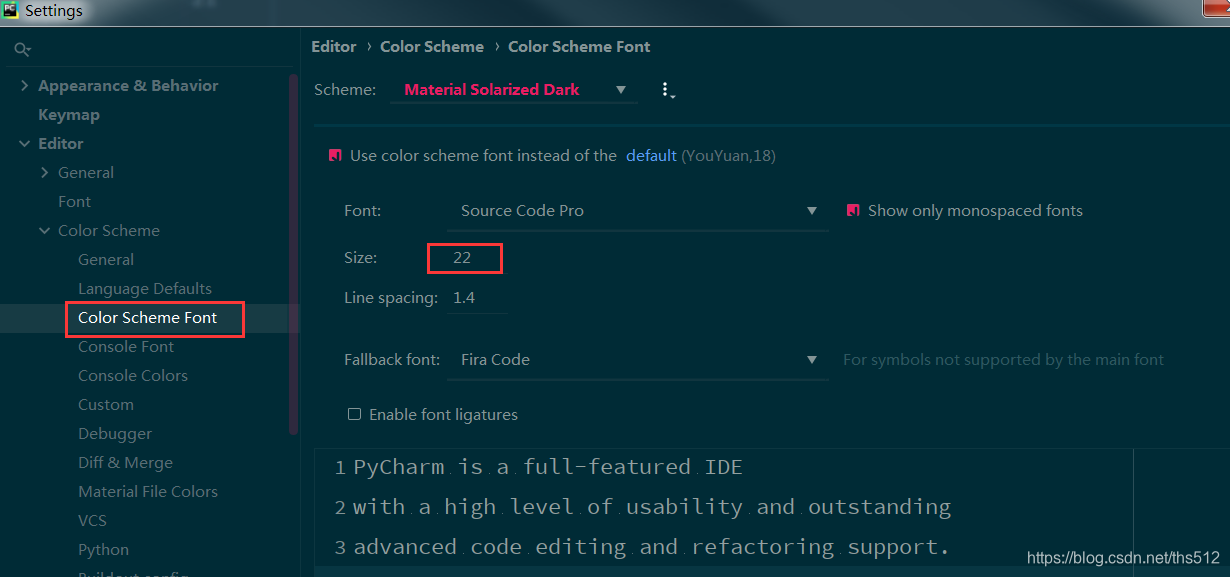Open Python color scheme settings
This screenshot has width=1230, height=577.
coord(104,550)
